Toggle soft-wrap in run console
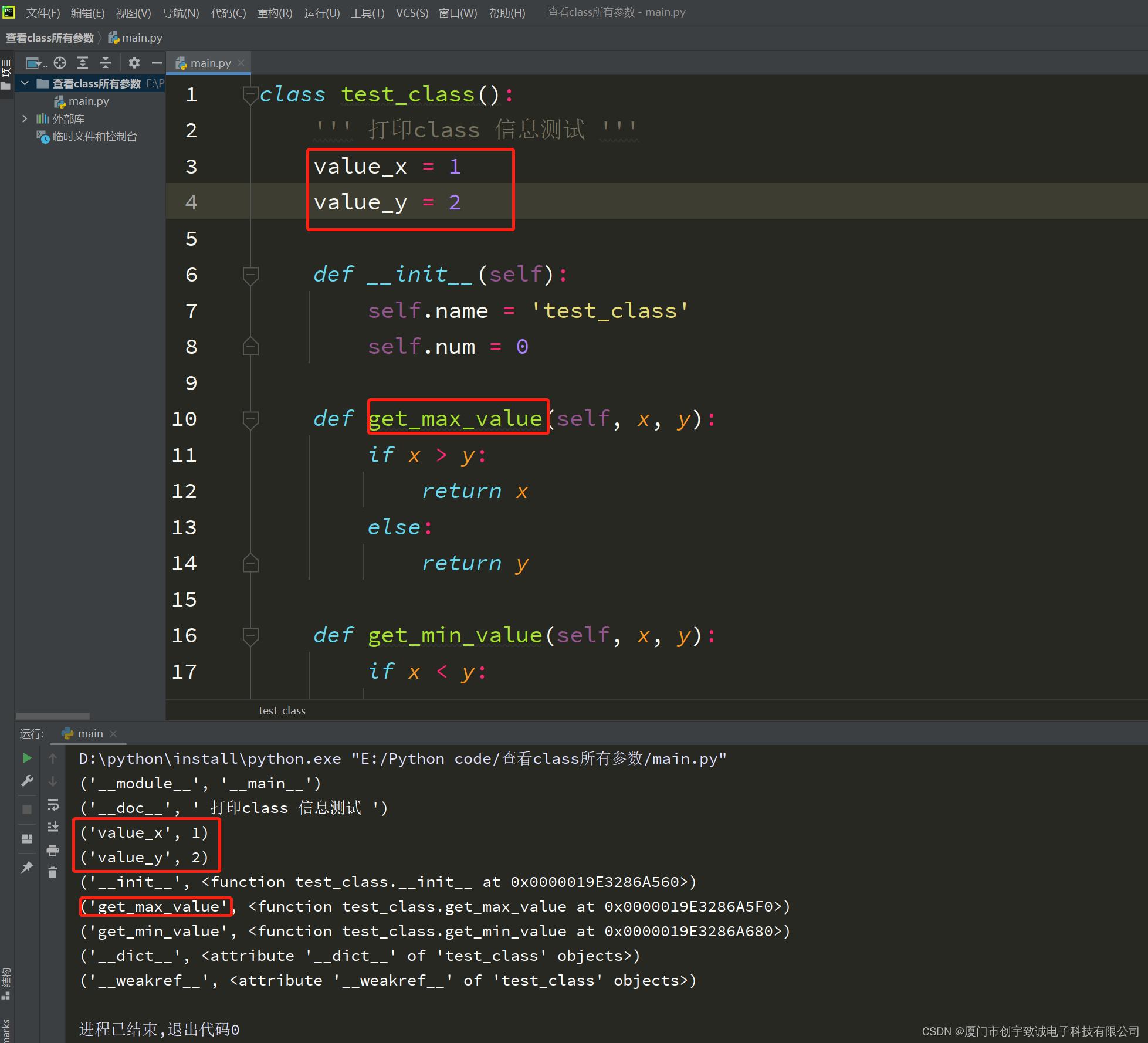1148x1043 pixels. (53, 804)
